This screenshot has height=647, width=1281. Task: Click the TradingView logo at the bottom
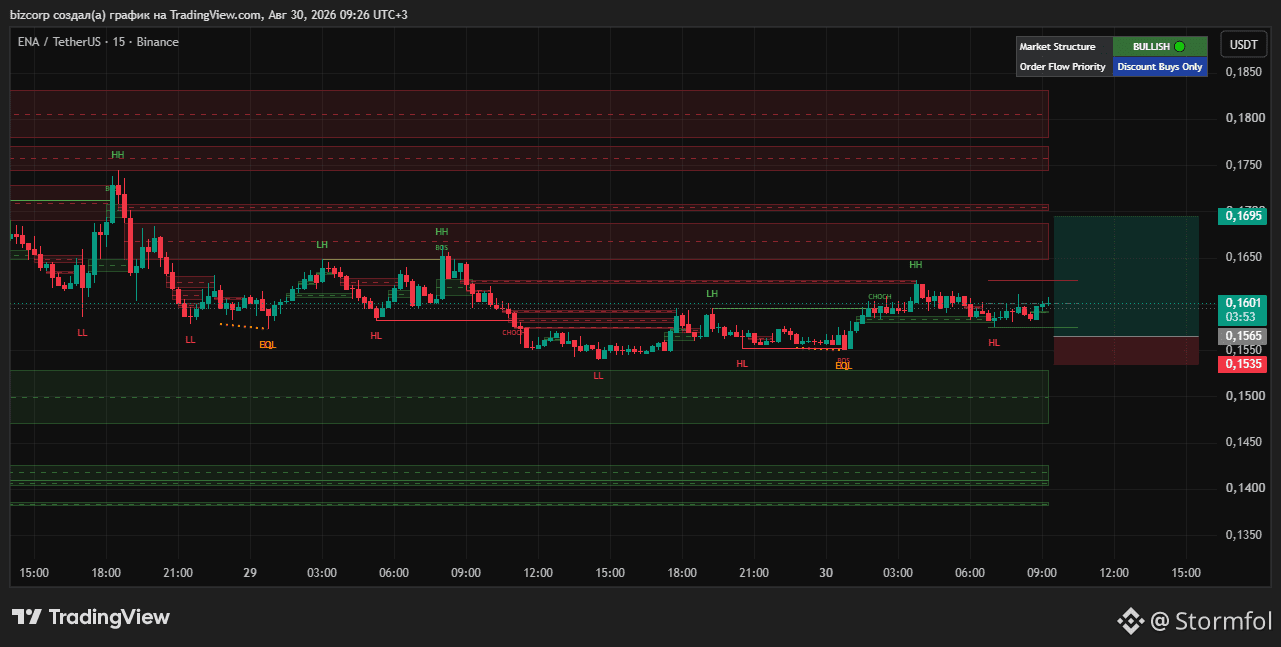click(x=91, y=617)
